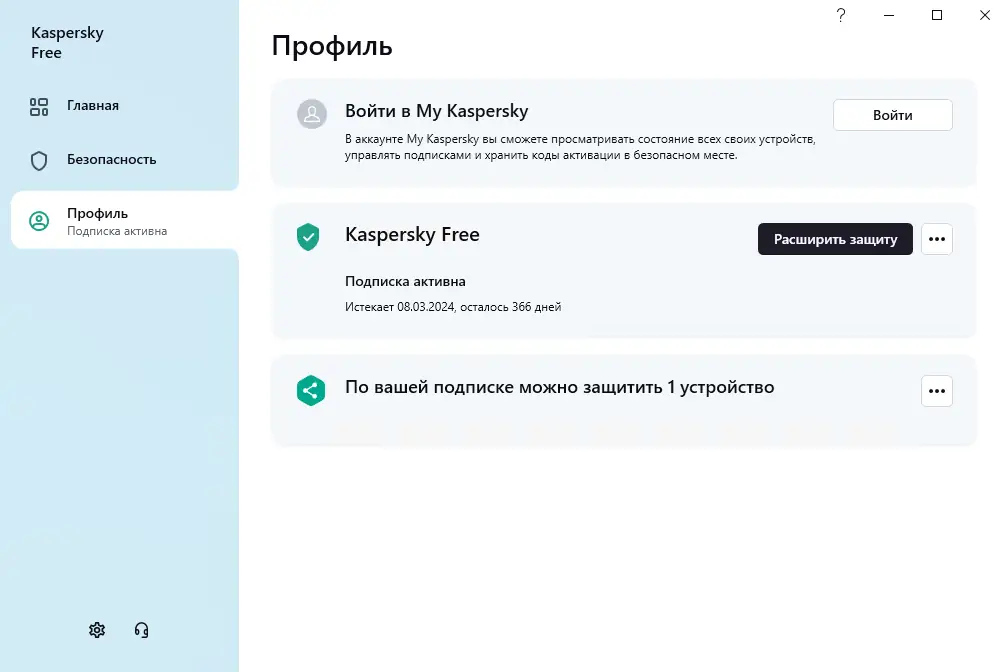Image resolution: width=1007 pixels, height=672 pixels.
Task: Open more options for Kaspersky Free subscription
Action: [936, 239]
